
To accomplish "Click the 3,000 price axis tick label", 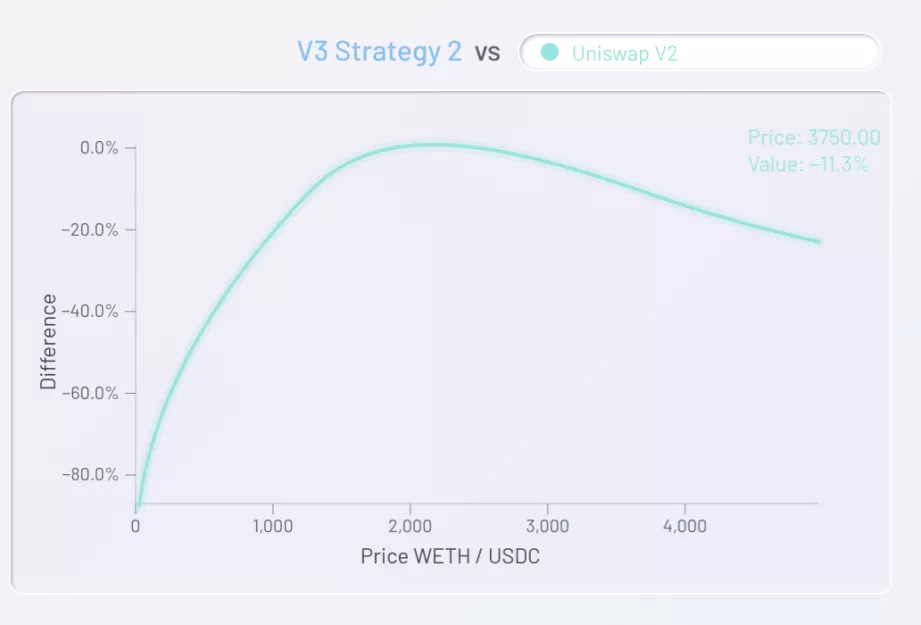I will (x=547, y=525).
